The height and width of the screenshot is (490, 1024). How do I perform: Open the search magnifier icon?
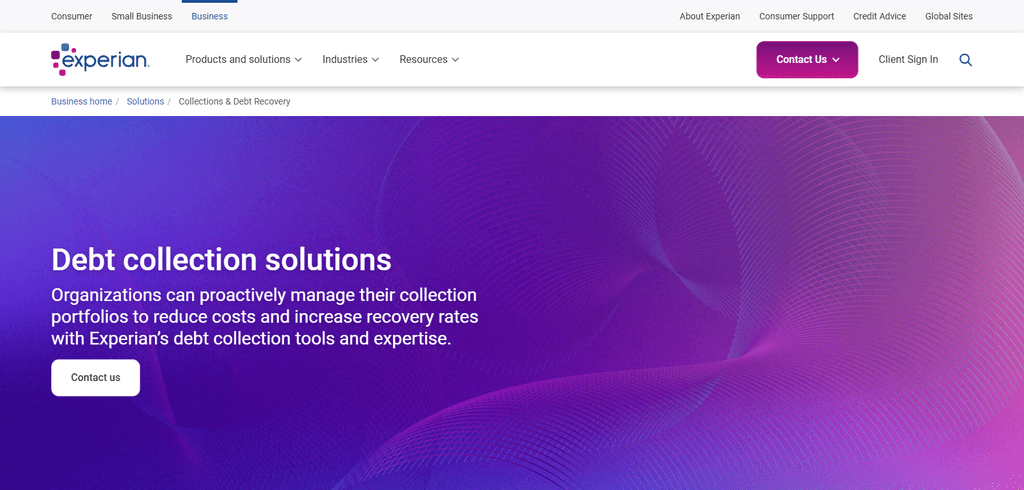pos(965,60)
